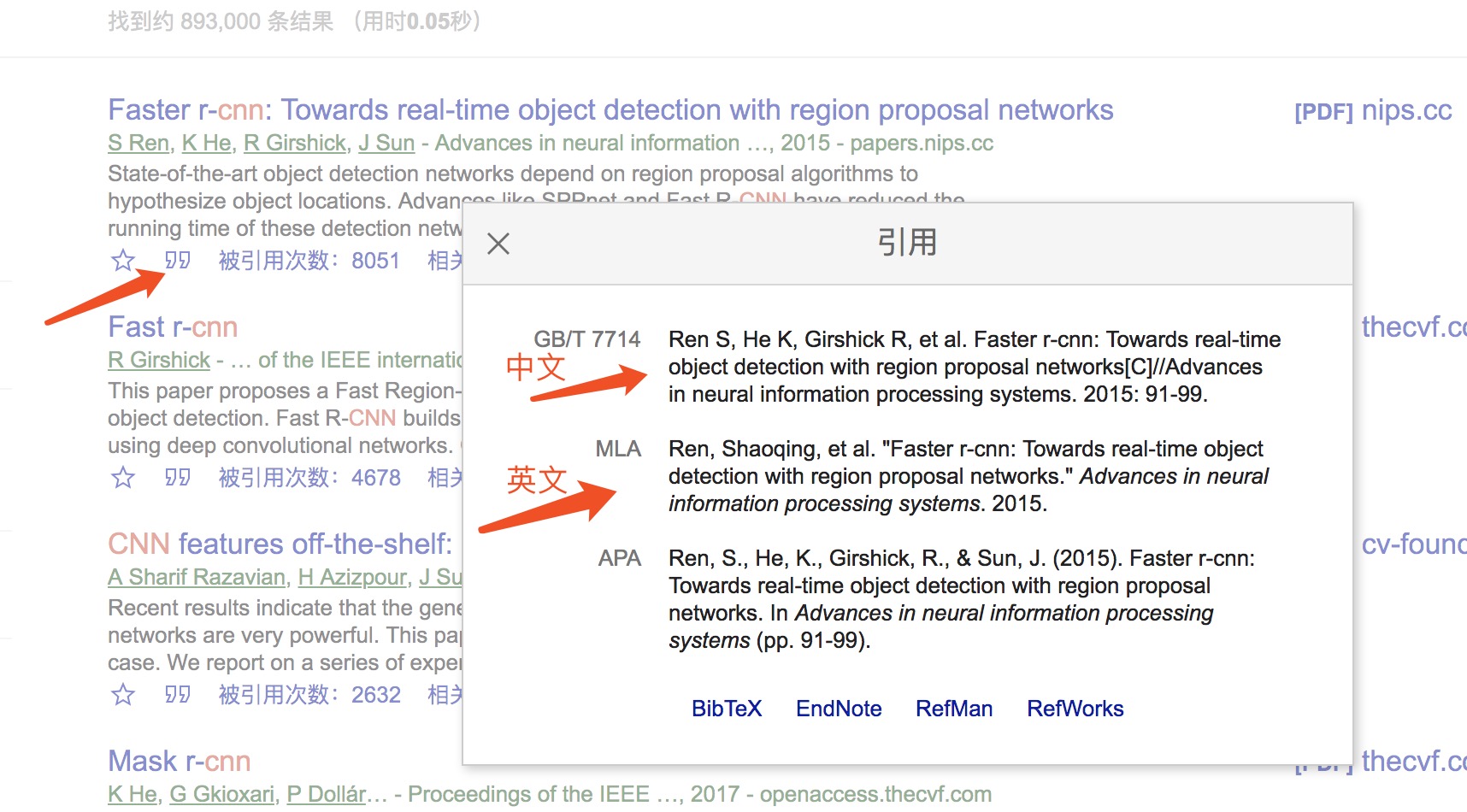This screenshot has height=812, width=1467.
Task: Open the cv-found PDF link
Action: [1414, 544]
